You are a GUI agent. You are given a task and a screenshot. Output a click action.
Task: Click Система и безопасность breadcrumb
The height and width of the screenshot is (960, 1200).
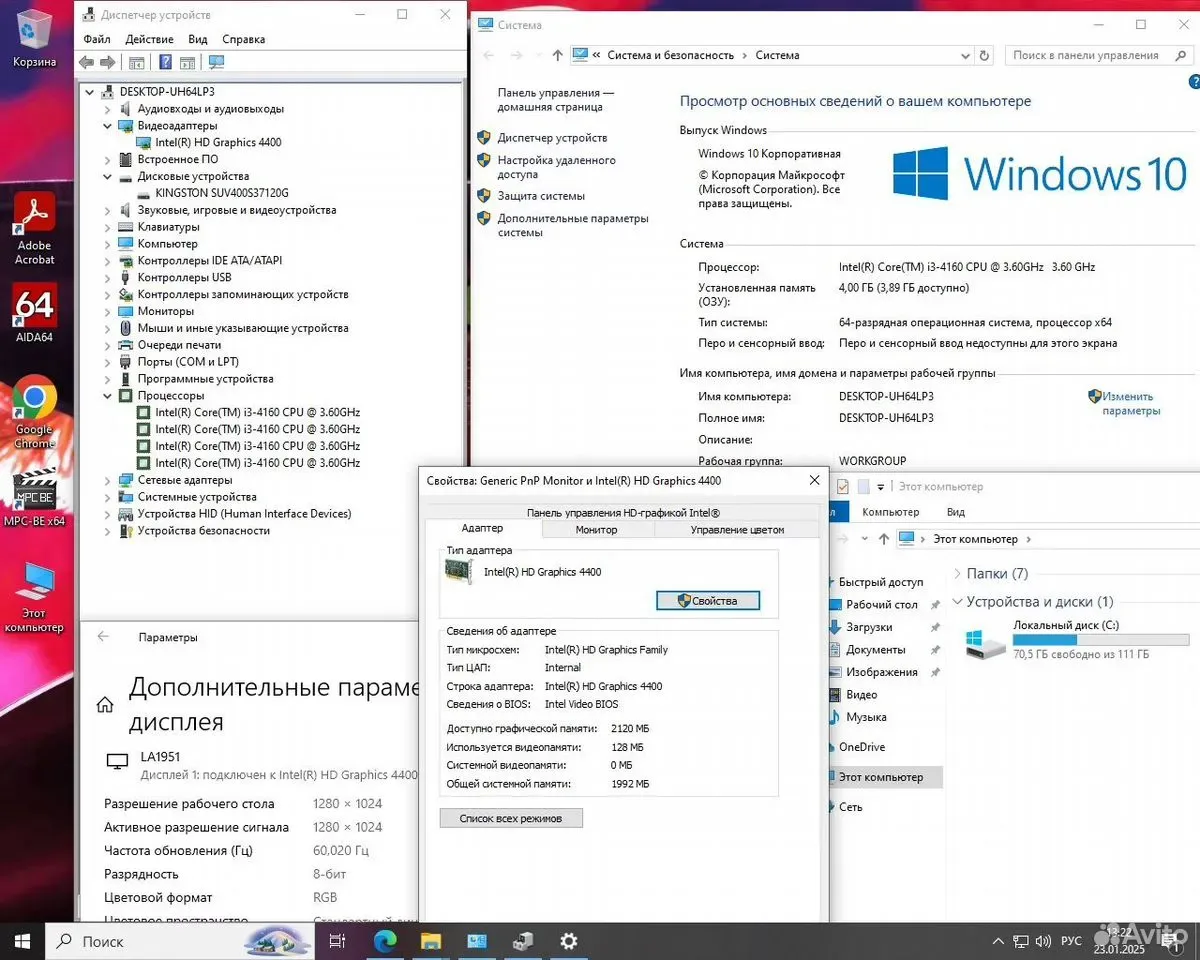tap(670, 56)
